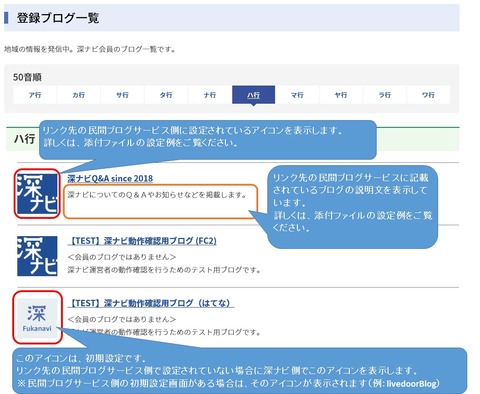480x394 pixels.
Task: Click <会員のブログではありません> under FC2 blog
Action: pos(122,257)
